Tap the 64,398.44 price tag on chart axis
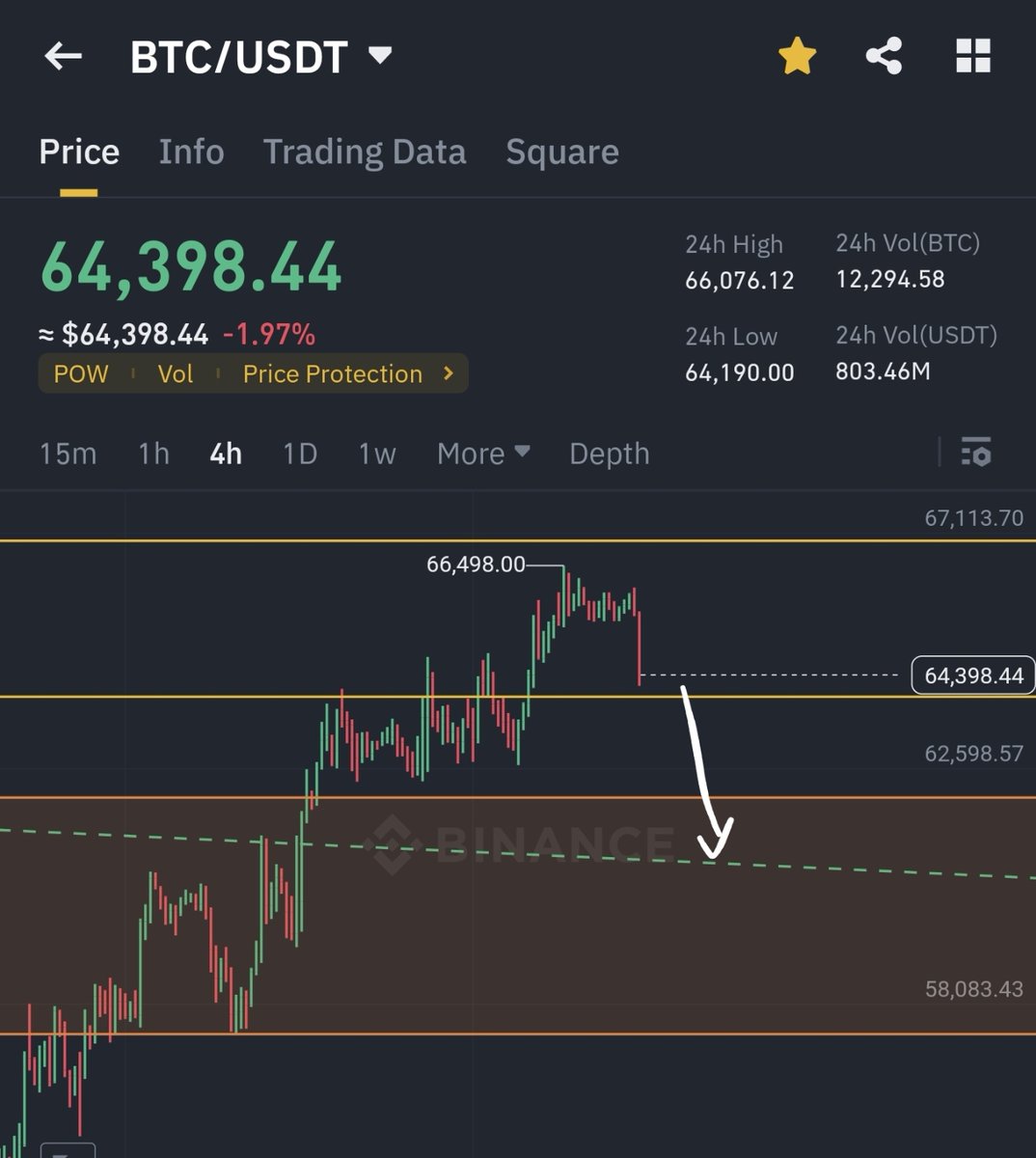 [973, 675]
